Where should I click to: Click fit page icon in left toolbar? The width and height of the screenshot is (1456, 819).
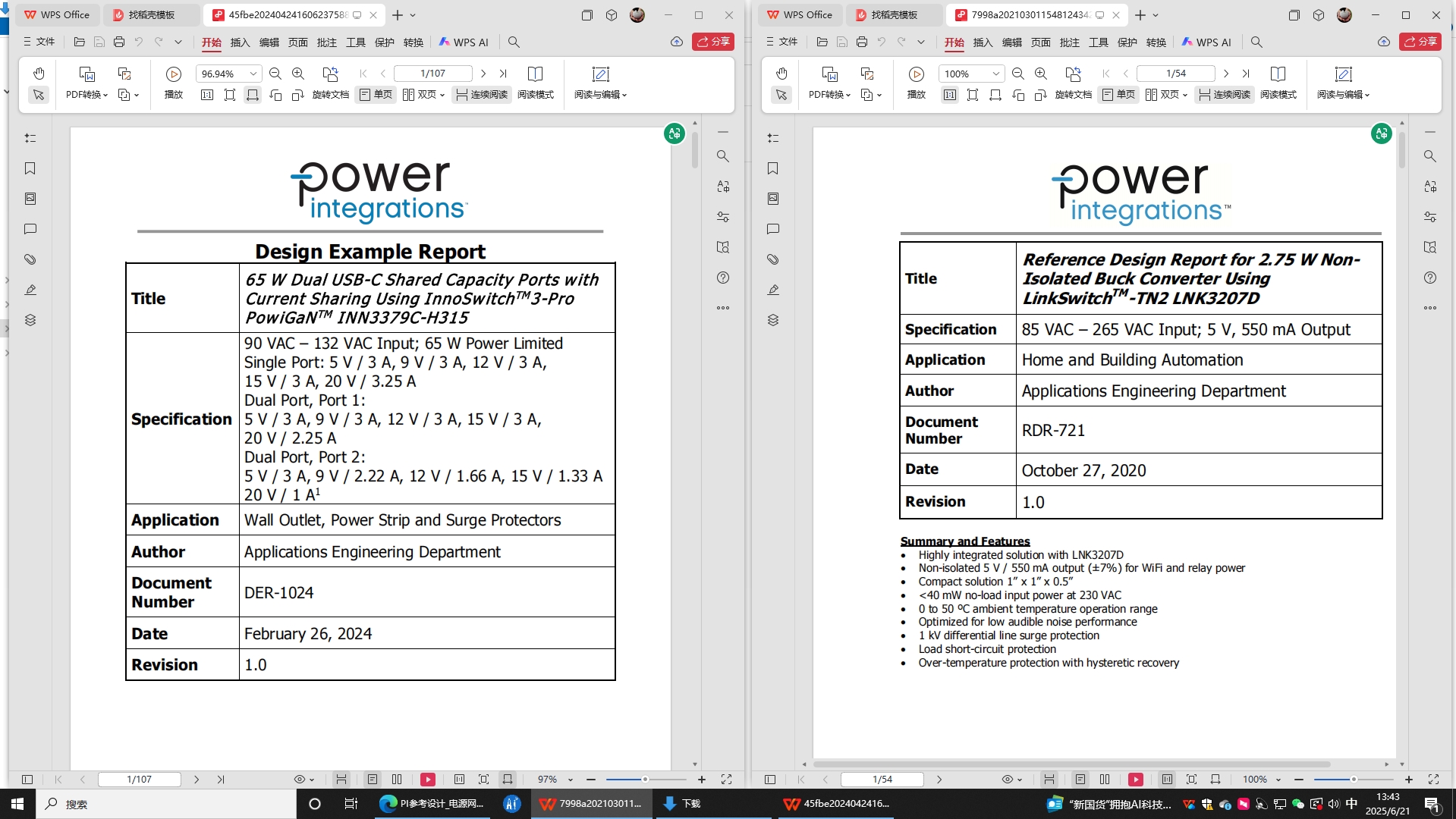(x=230, y=95)
